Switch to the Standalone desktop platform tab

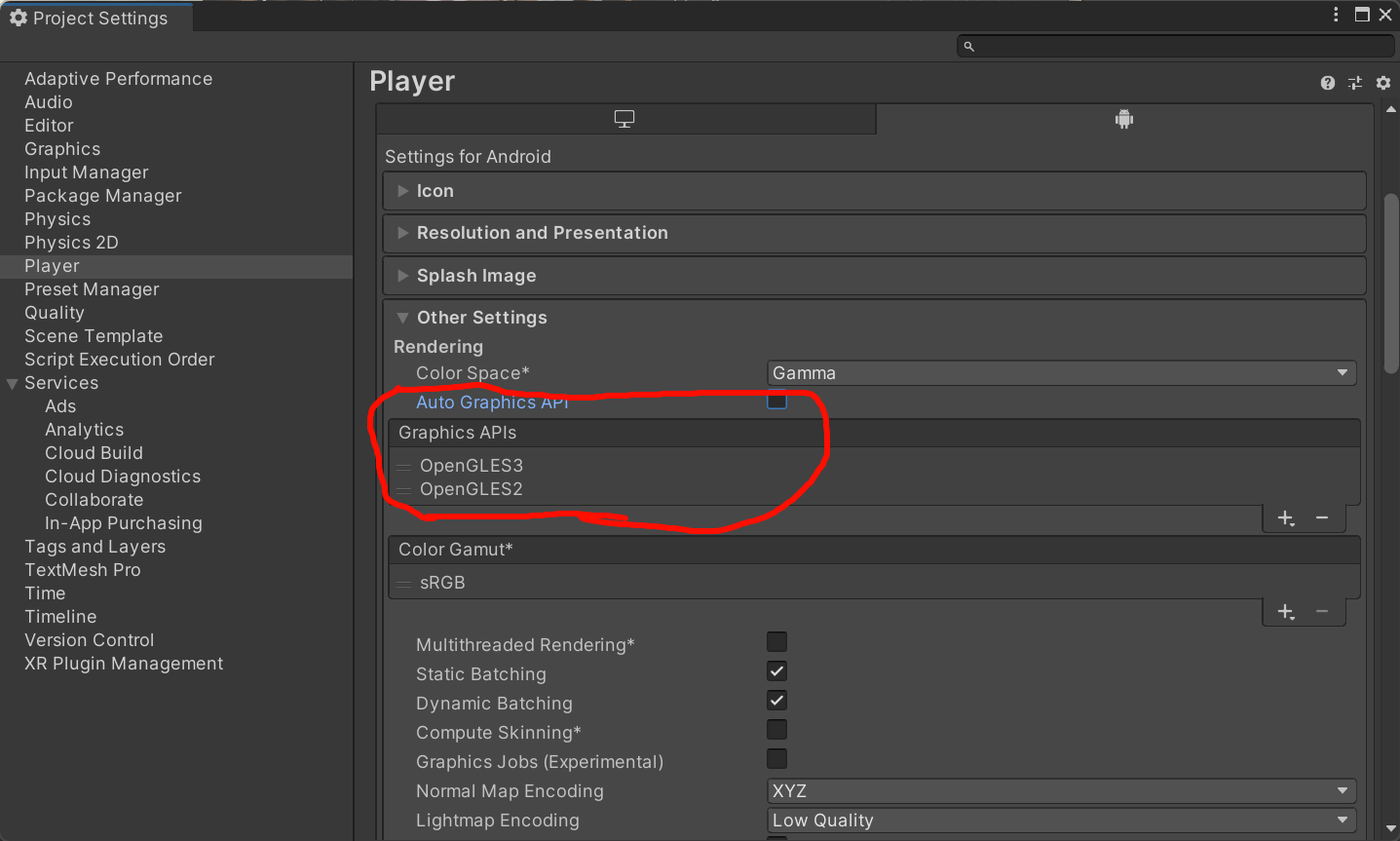tap(625, 119)
